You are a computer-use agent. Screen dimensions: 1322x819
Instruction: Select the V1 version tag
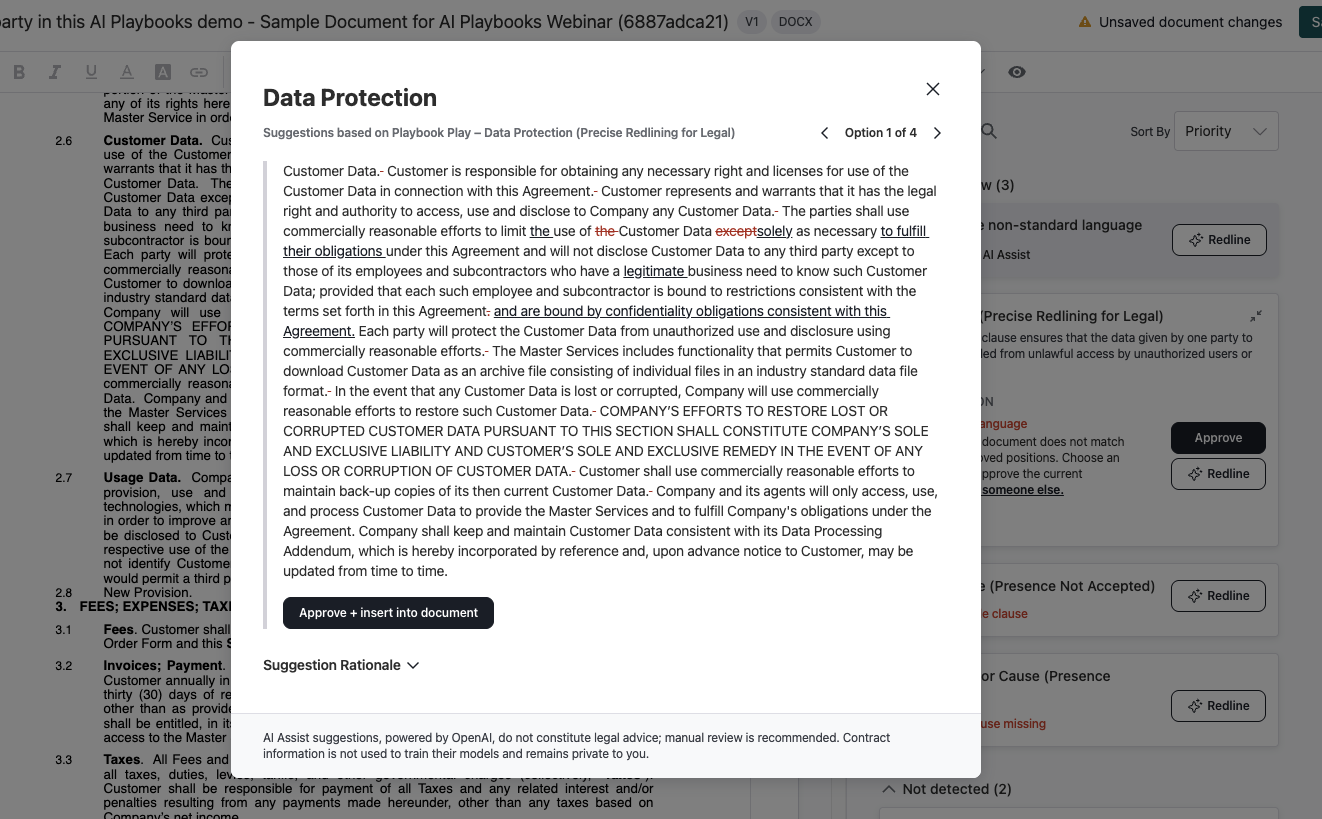point(751,21)
